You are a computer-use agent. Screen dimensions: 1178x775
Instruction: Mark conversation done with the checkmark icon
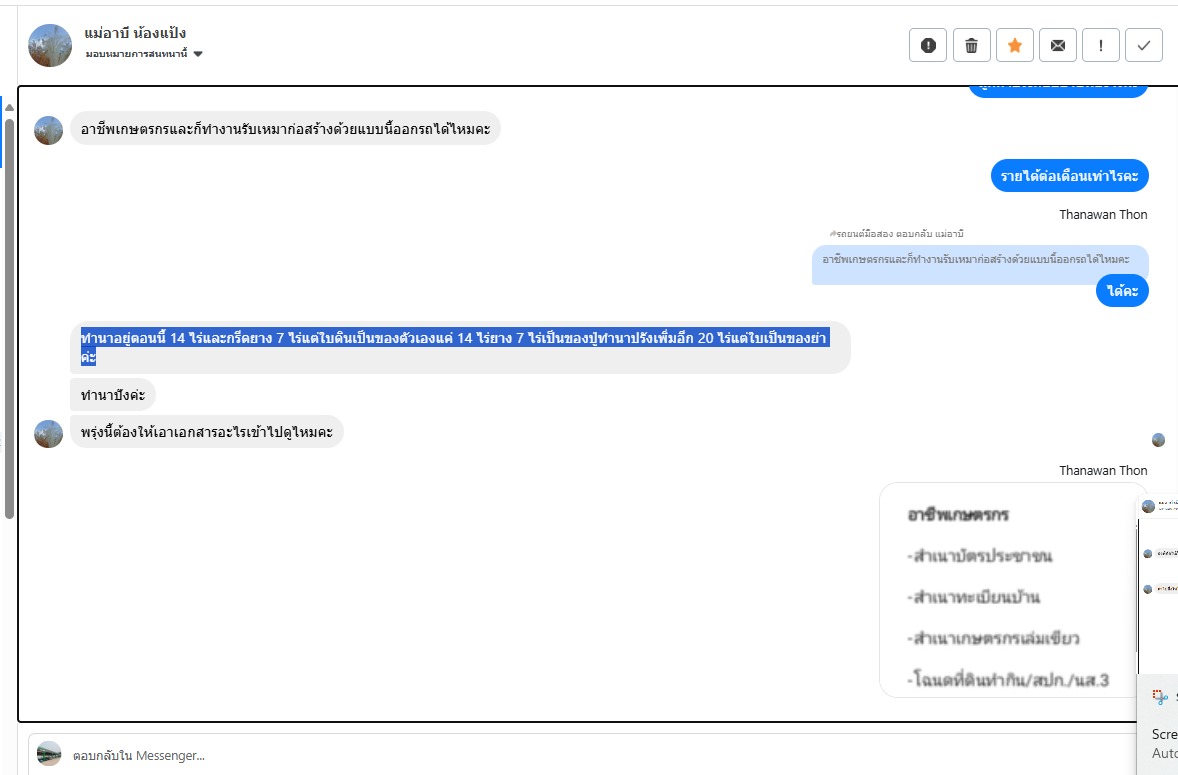[1143, 46]
